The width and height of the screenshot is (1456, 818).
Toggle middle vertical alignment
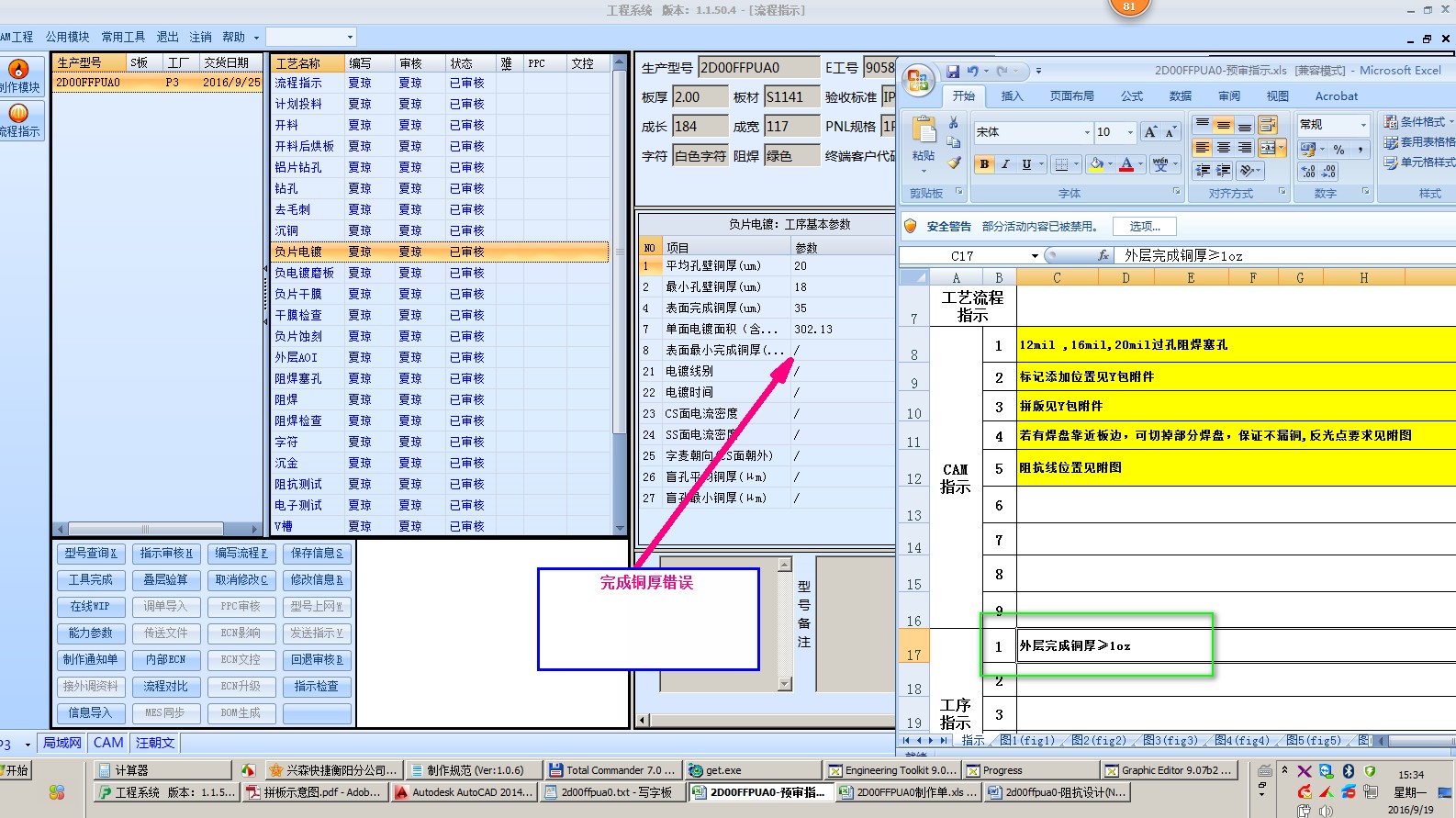point(1224,125)
